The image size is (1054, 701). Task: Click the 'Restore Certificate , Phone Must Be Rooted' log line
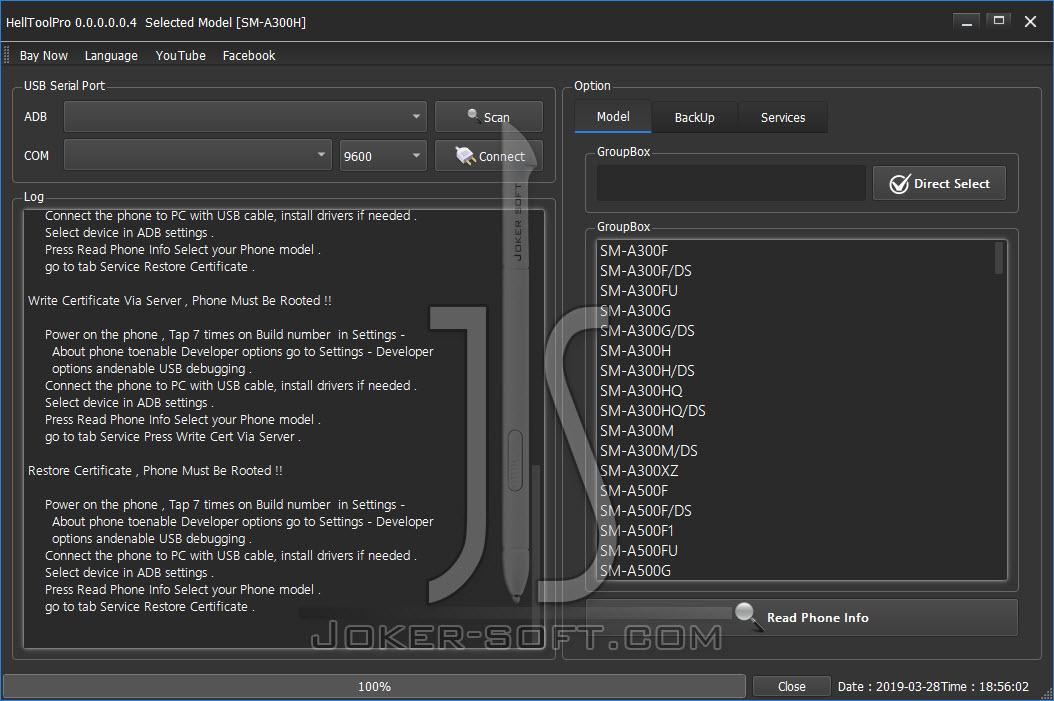(x=155, y=470)
